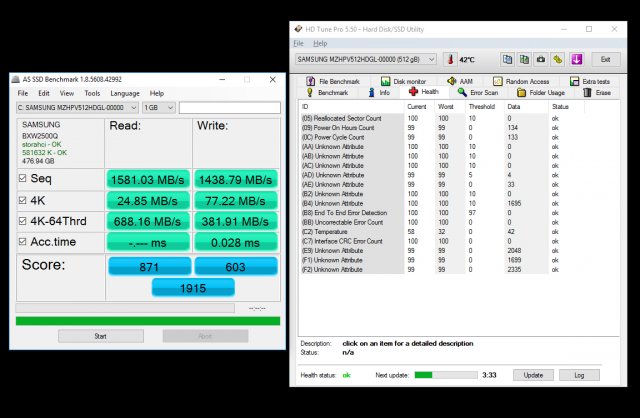Click the greyed Abort button
The height and width of the screenshot is (418, 640).
(205, 336)
